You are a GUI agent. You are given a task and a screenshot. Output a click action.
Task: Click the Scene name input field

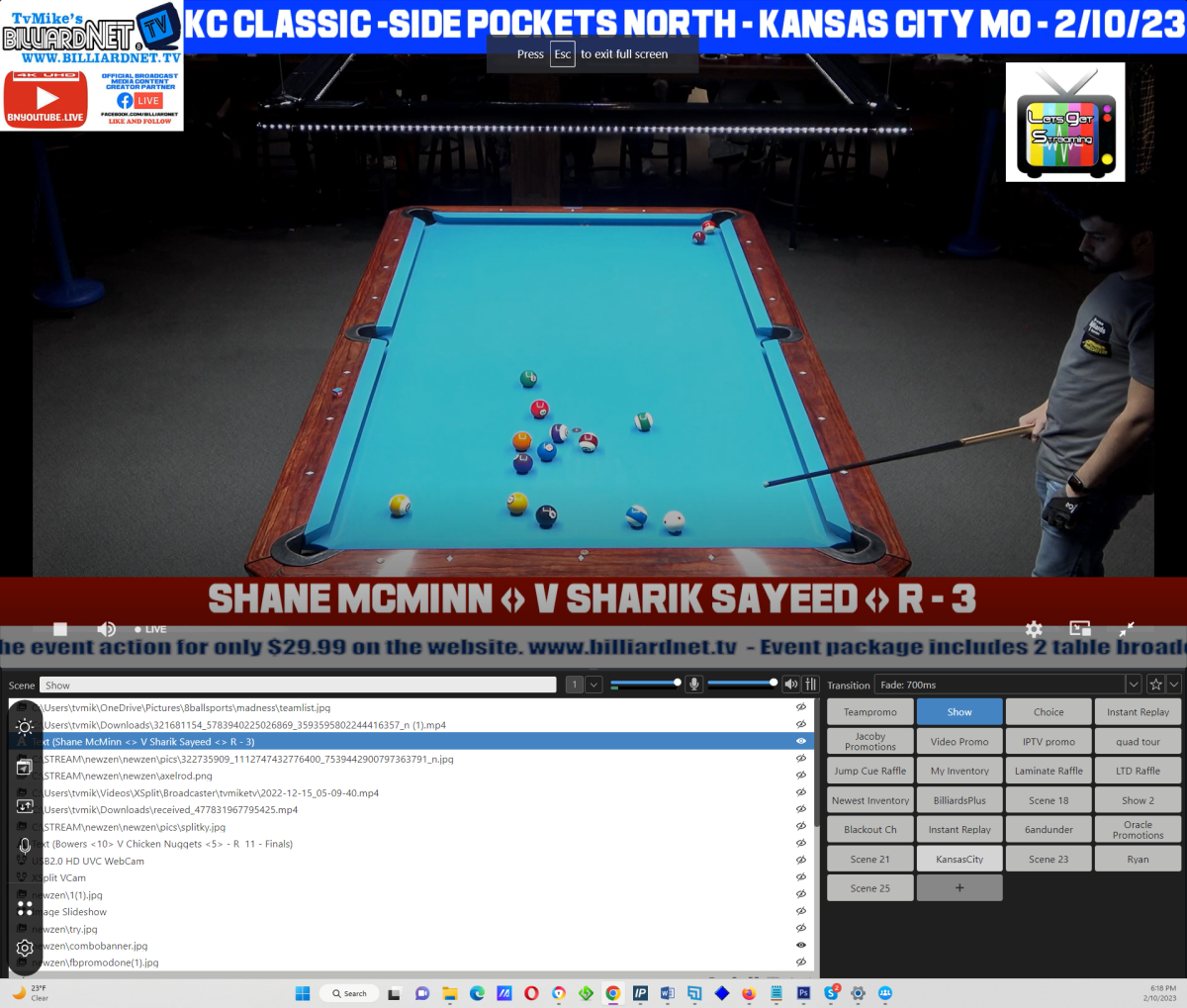click(x=298, y=685)
